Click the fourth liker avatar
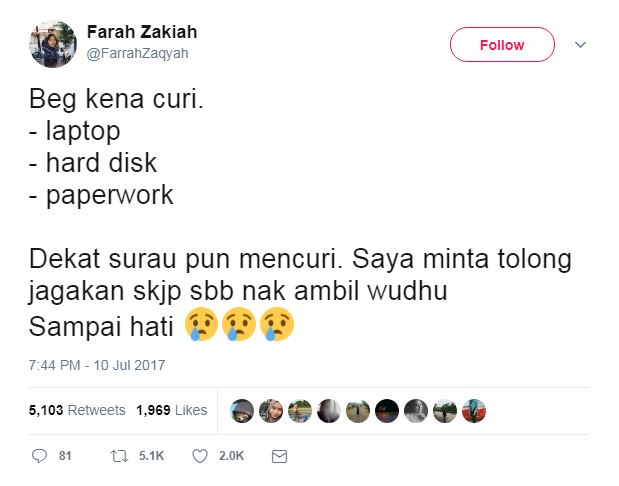This screenshot has width=619, height=486. (329, 411)
